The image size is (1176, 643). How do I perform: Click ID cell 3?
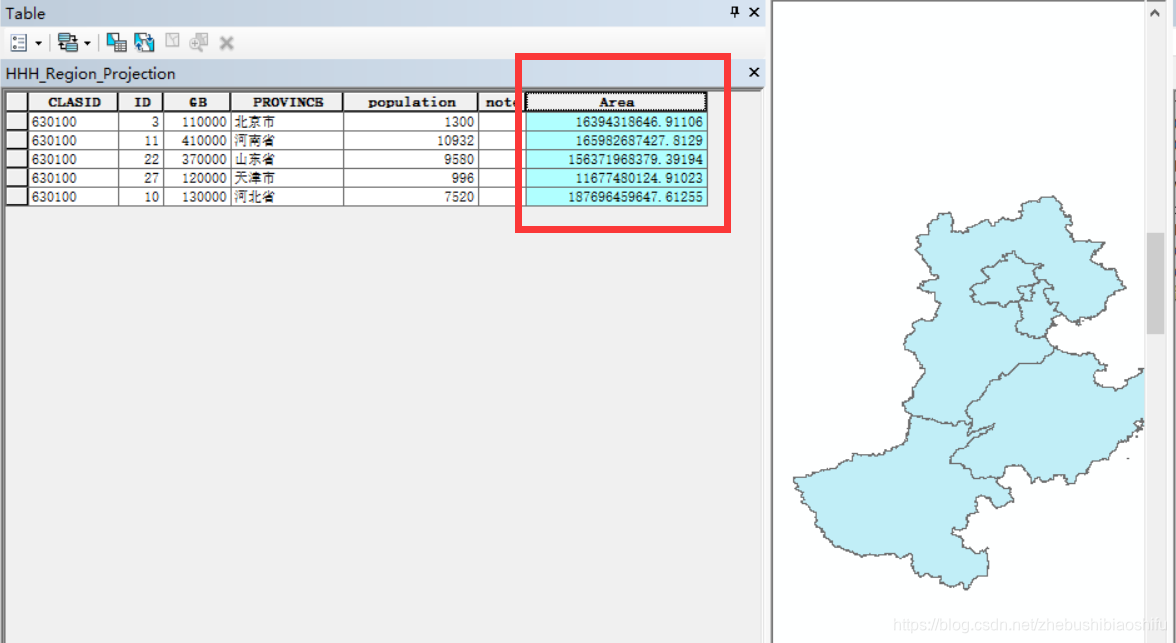pos(141,122)
